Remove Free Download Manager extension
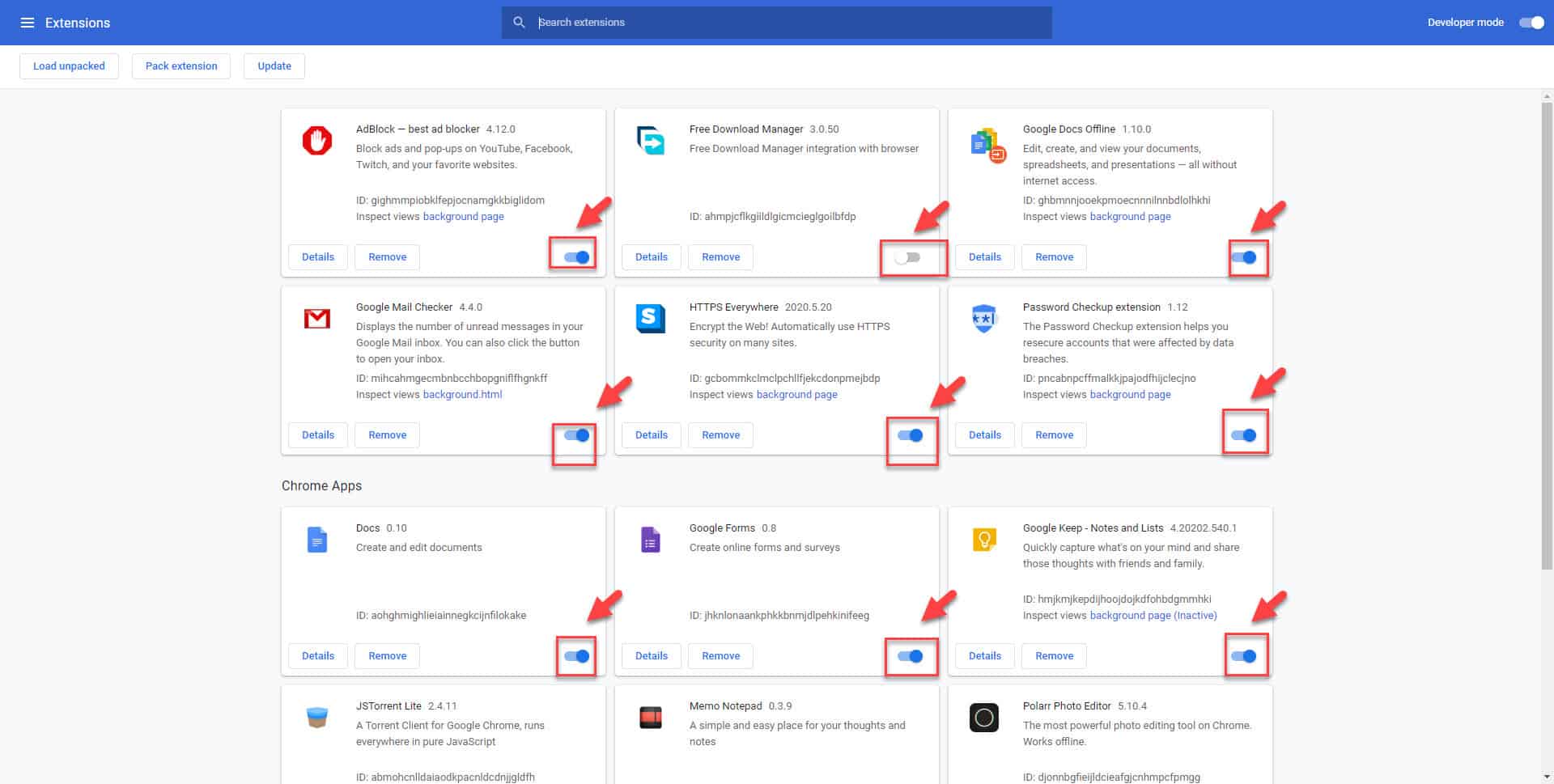Screen dimensions: 1554x784 (x=721, y=257)
